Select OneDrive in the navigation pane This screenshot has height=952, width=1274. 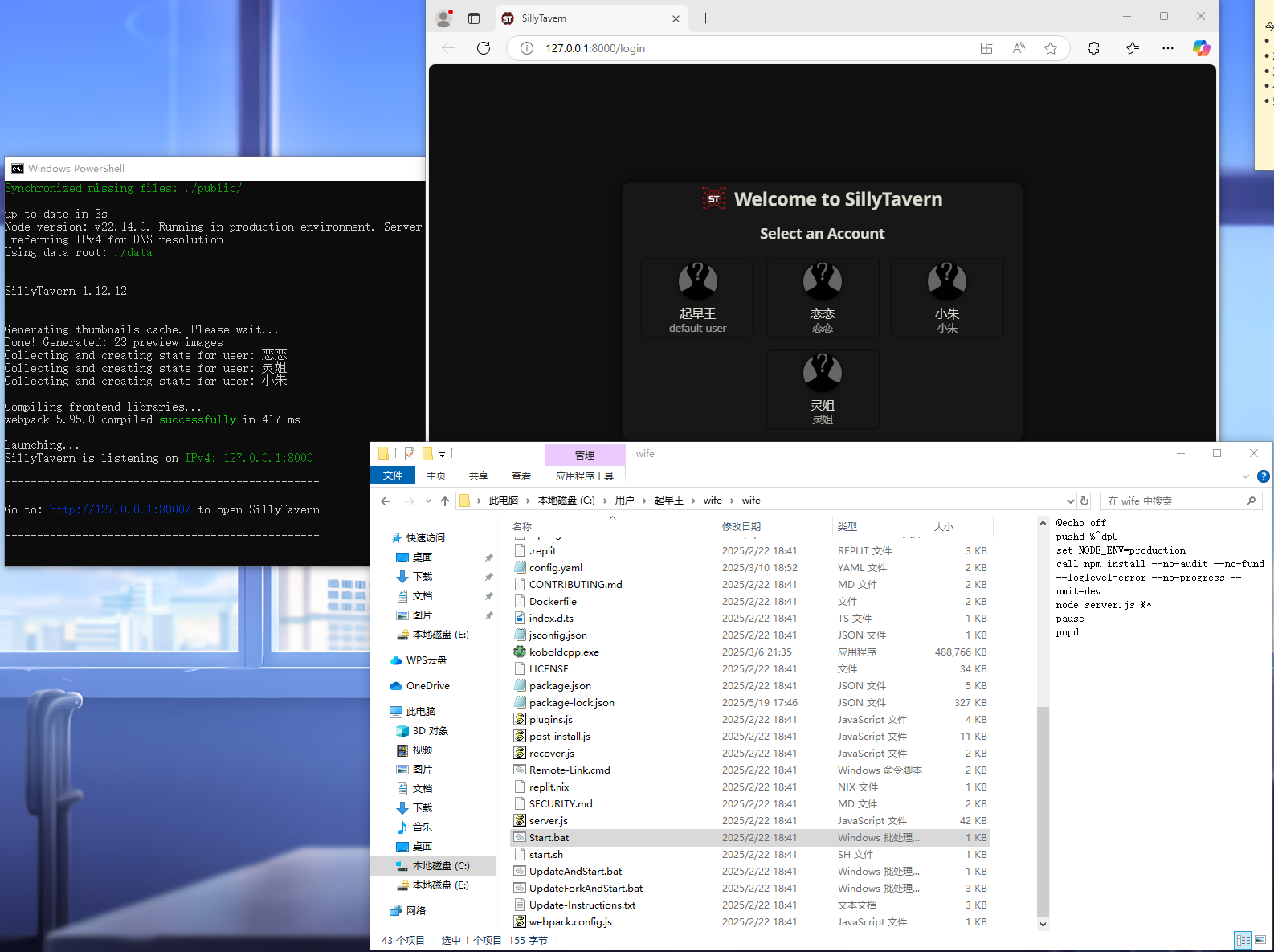pos(427,686)
